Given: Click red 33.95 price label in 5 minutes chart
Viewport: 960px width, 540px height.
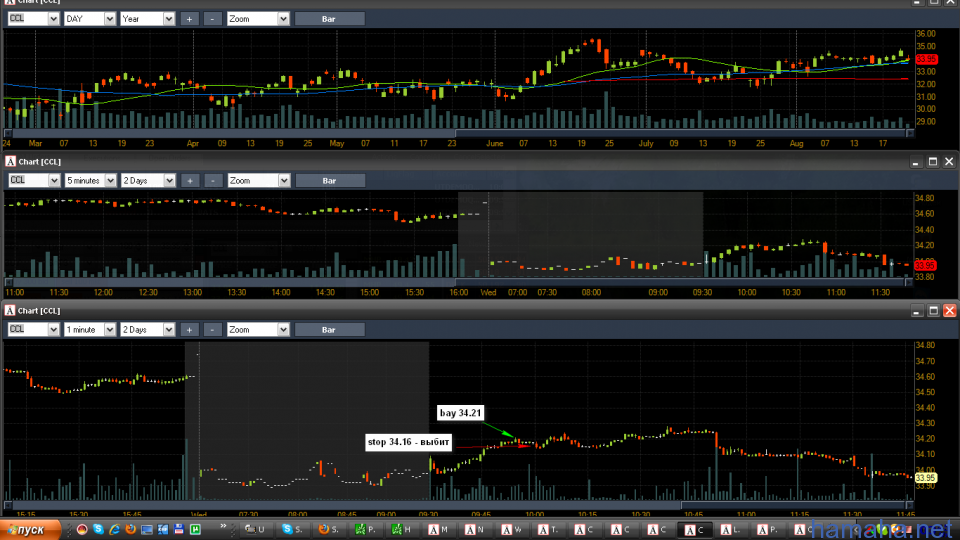Looking at the screenshot, I should 925,265.
